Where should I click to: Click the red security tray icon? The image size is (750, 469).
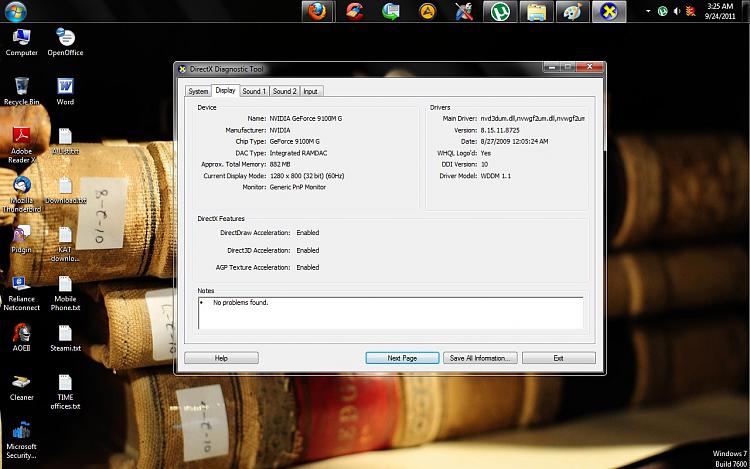690,11
